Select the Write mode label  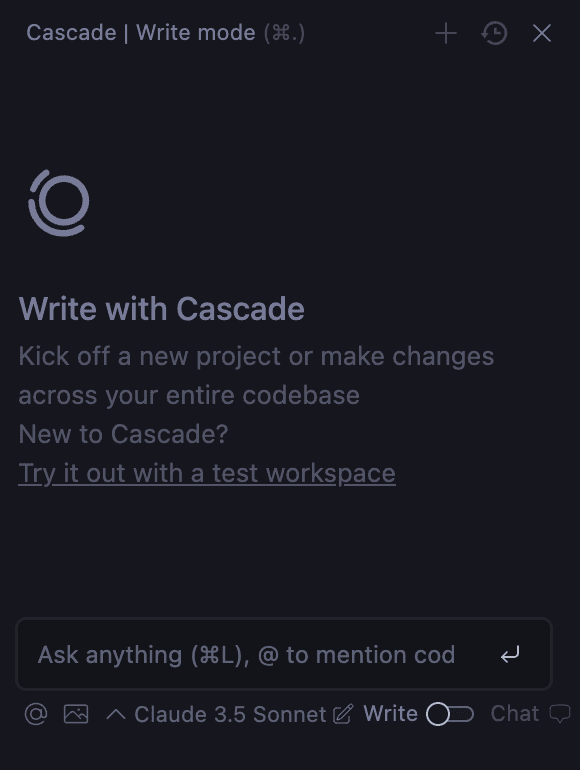(390, 714)
